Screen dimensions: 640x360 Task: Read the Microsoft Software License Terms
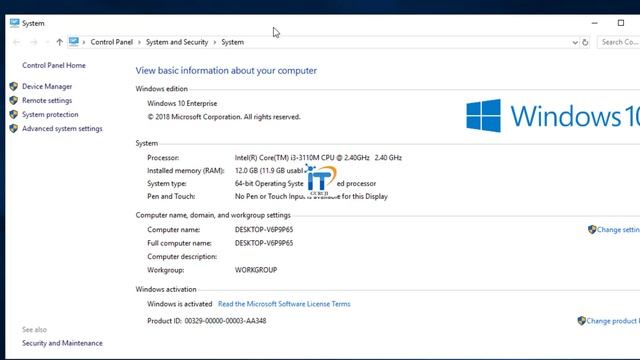pos(284,304)
